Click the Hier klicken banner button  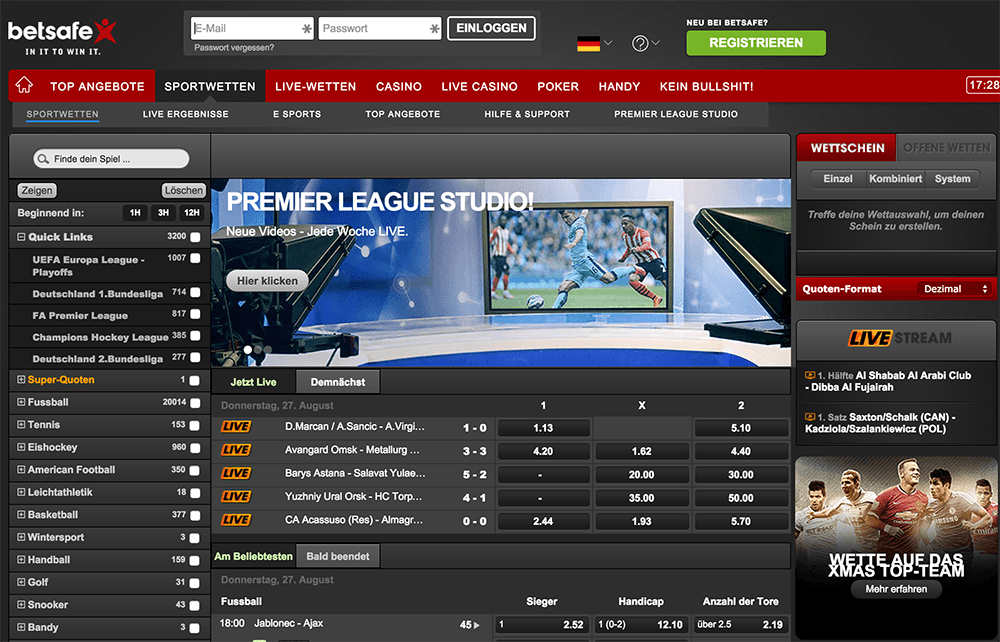click(x=267, y=281)
